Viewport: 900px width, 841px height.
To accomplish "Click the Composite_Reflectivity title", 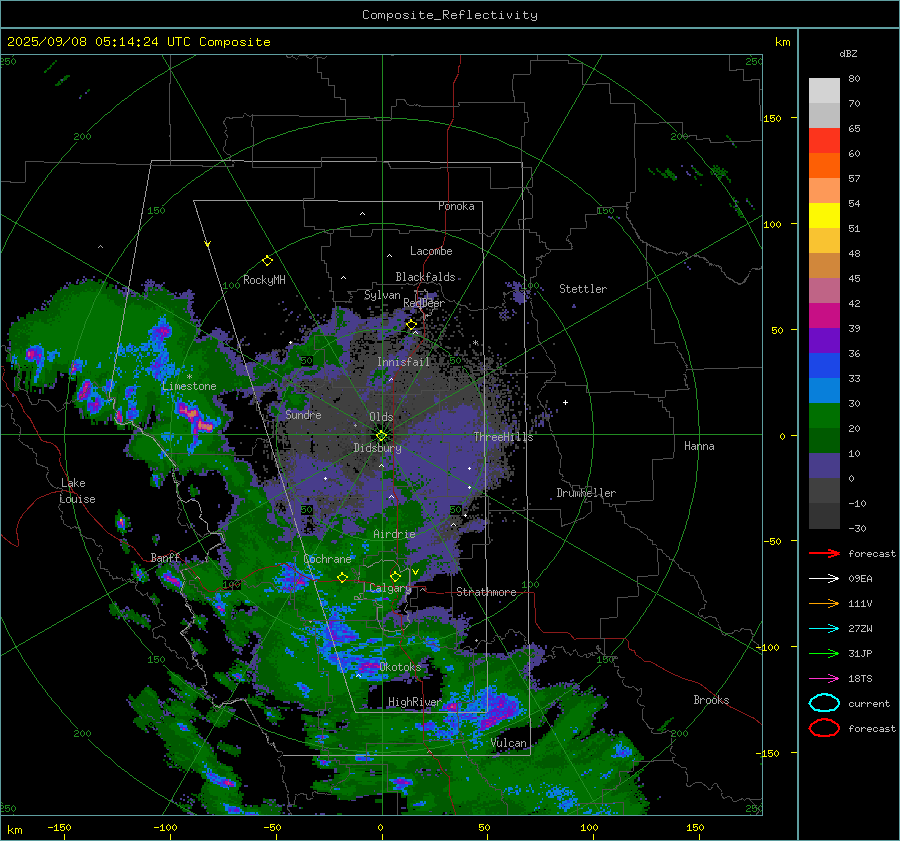I will (450, 15).
